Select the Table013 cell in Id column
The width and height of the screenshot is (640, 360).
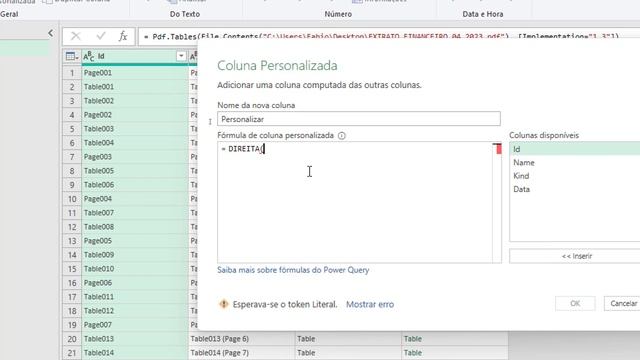pyautogui.click(x=135, y=339)
